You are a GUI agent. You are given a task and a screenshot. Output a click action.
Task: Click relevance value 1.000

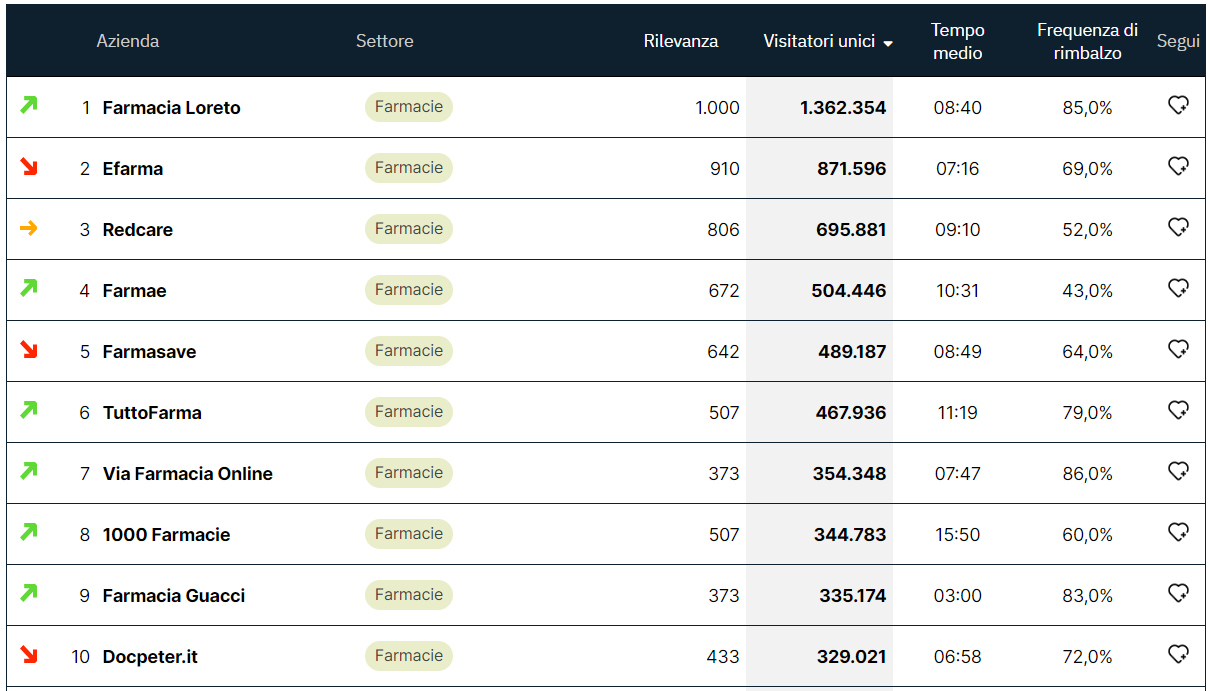[x=717, y=108]
